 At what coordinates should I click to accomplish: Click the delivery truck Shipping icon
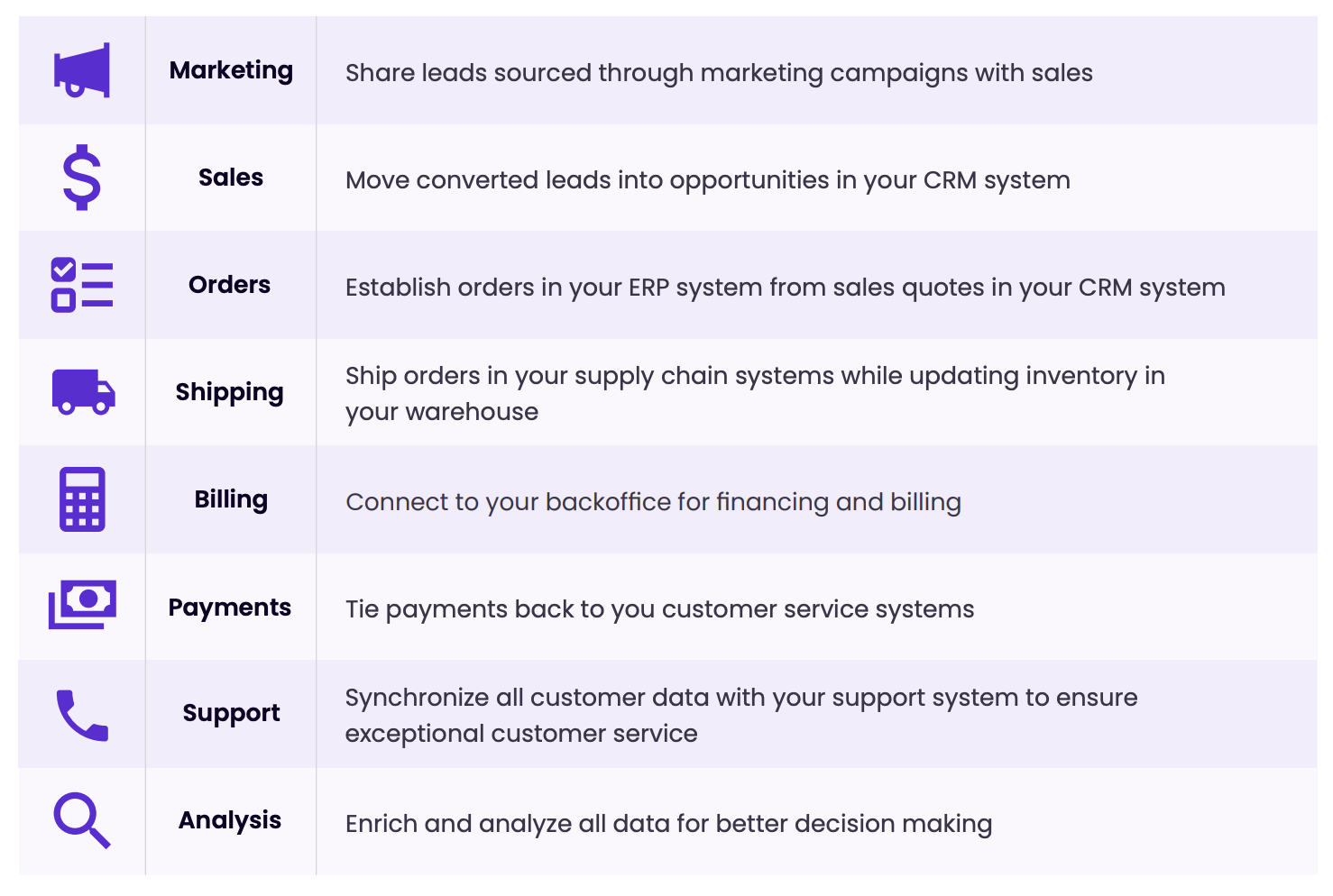point(83,392)
